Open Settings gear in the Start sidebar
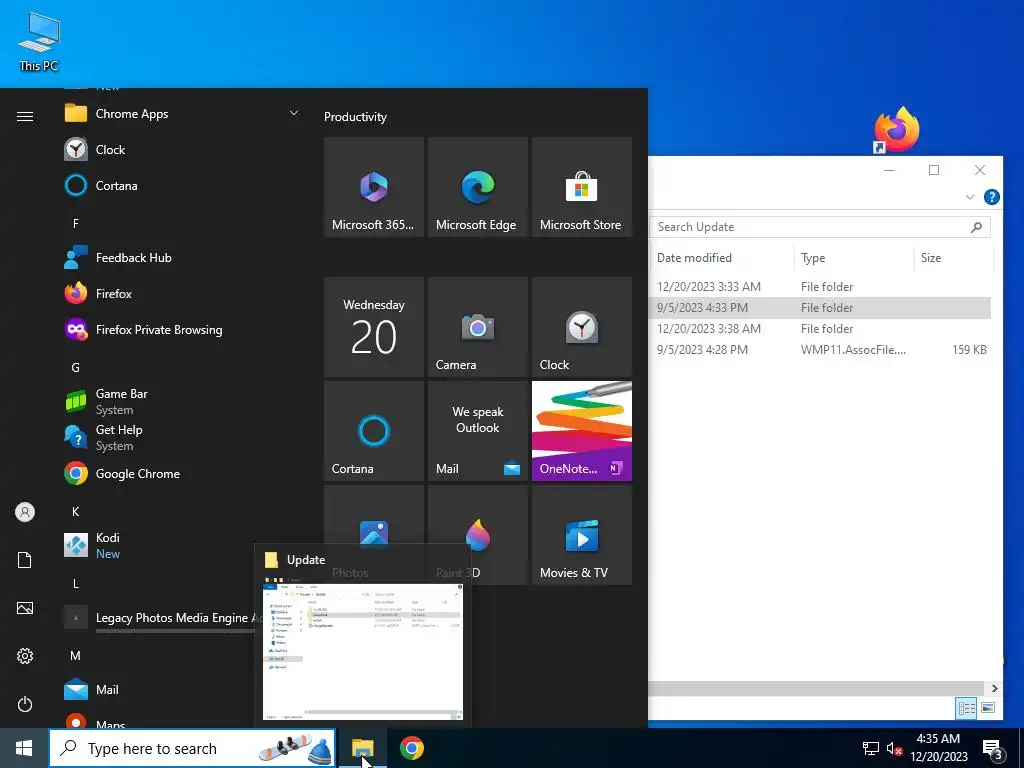The image size is (1024, 768). pos(25,656)
